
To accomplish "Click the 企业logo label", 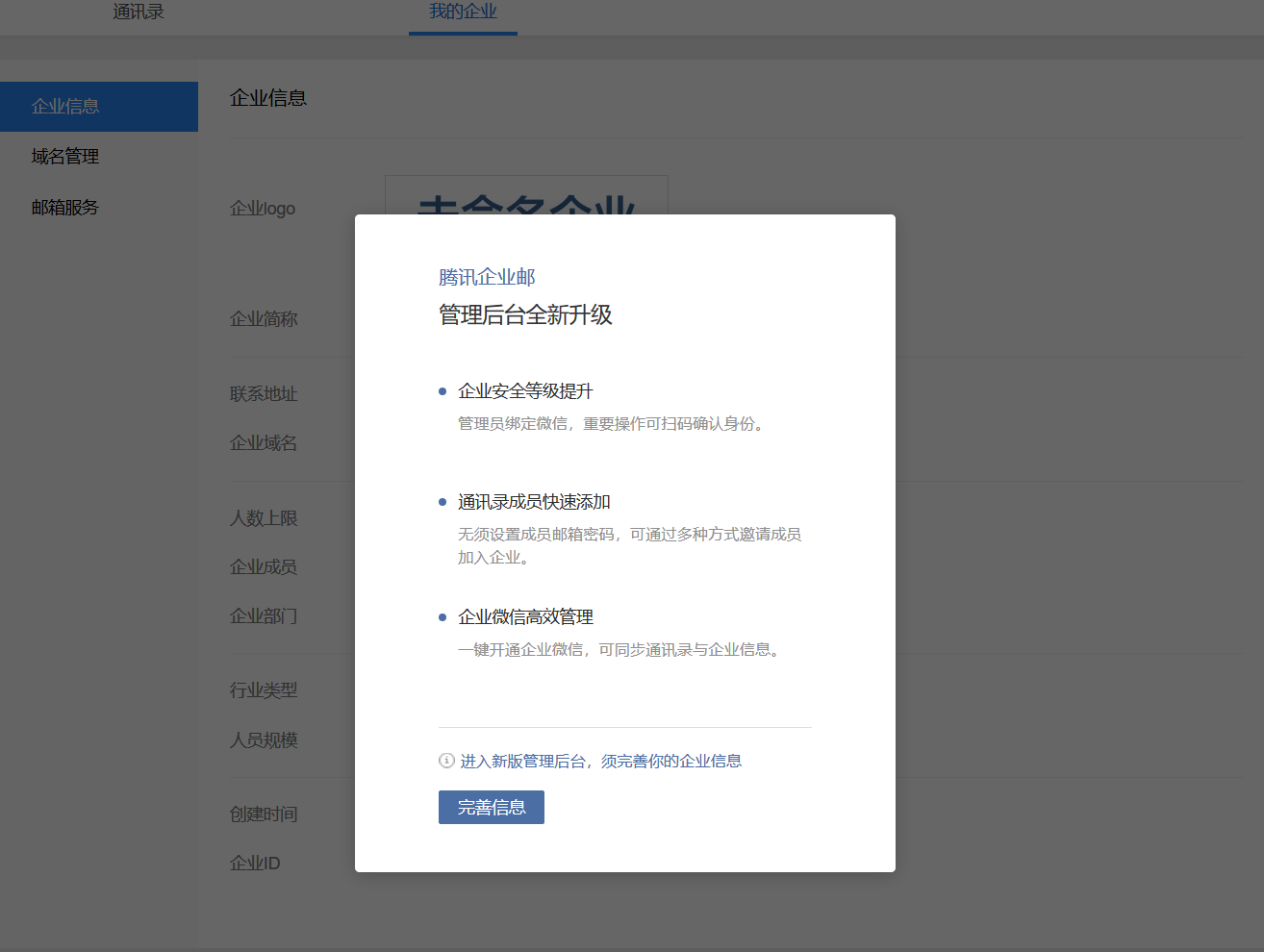I will [x=263, y=209].
